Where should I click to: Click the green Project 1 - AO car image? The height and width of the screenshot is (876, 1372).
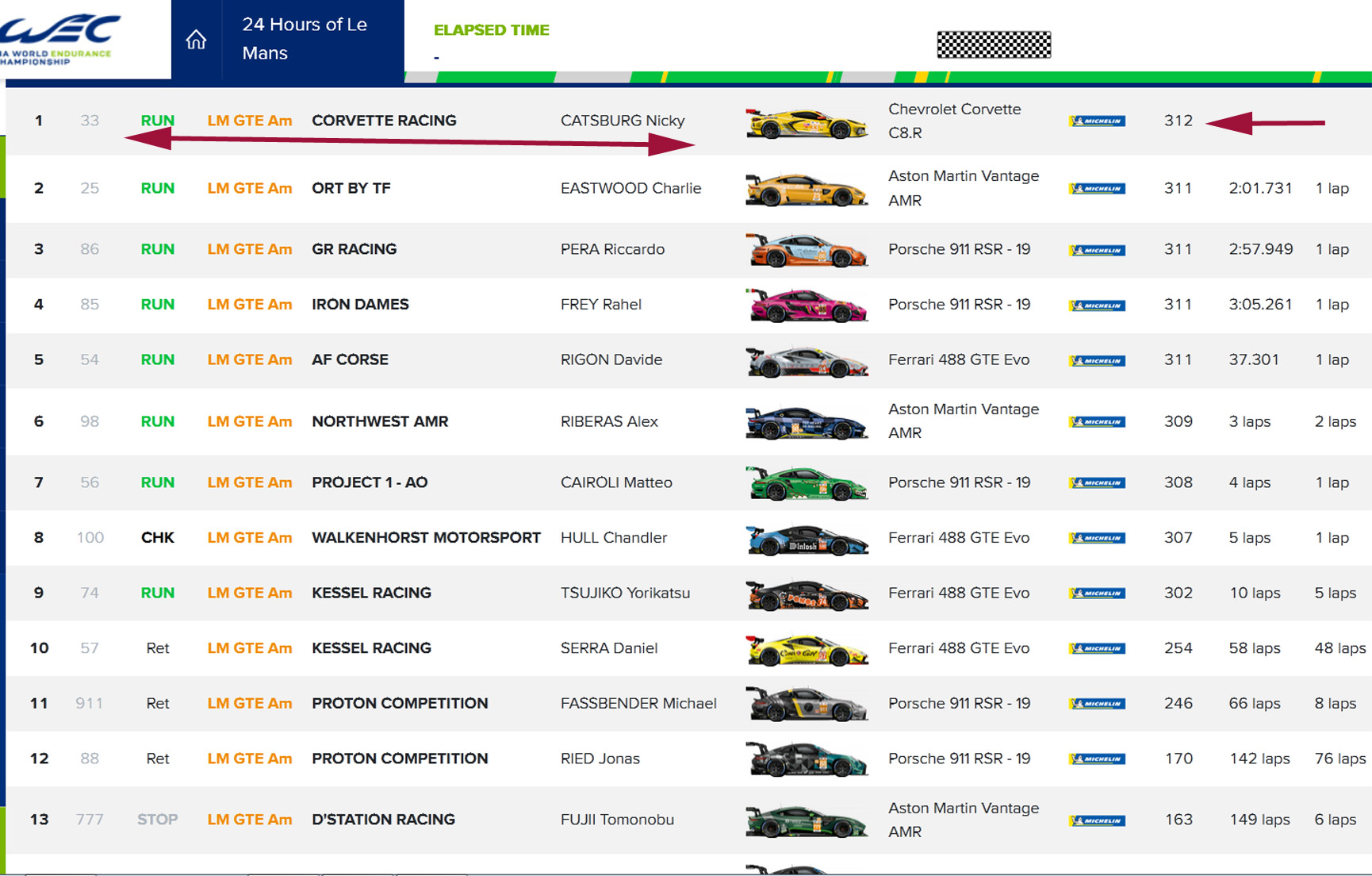pos(807,484)
